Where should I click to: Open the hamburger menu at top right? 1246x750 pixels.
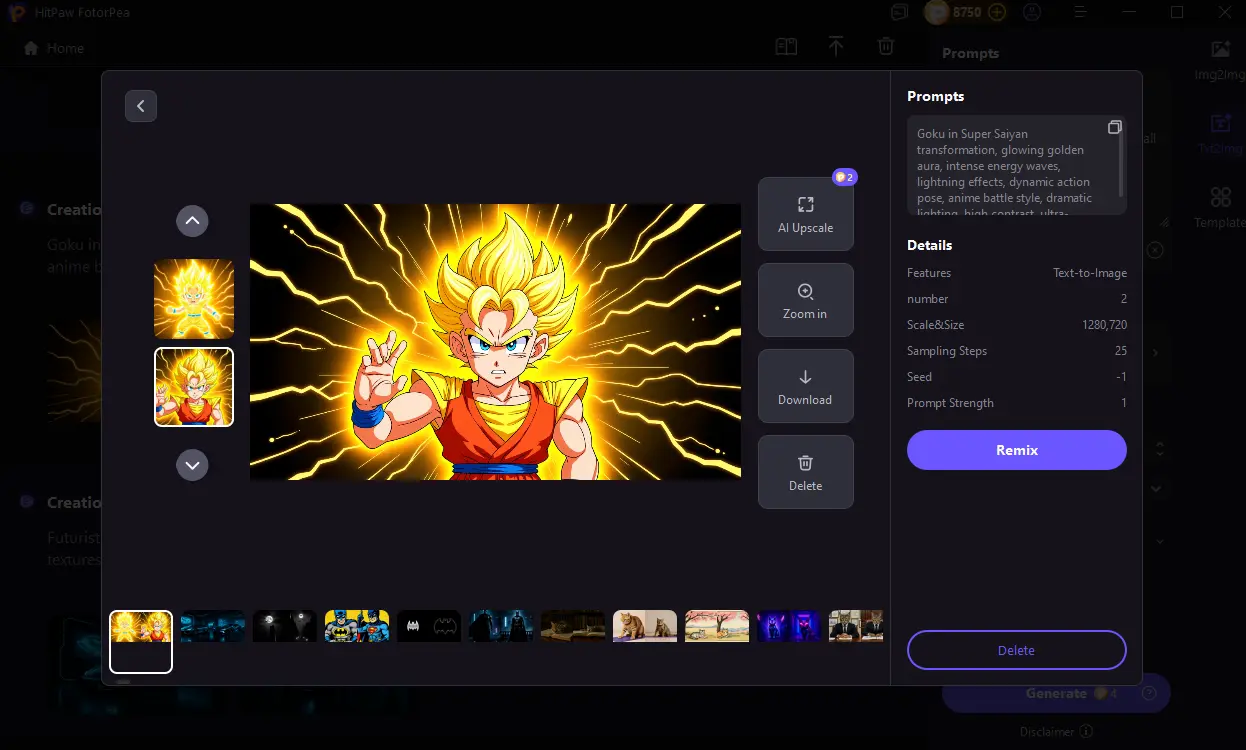pyautogui.click(x=1081, y=12)
